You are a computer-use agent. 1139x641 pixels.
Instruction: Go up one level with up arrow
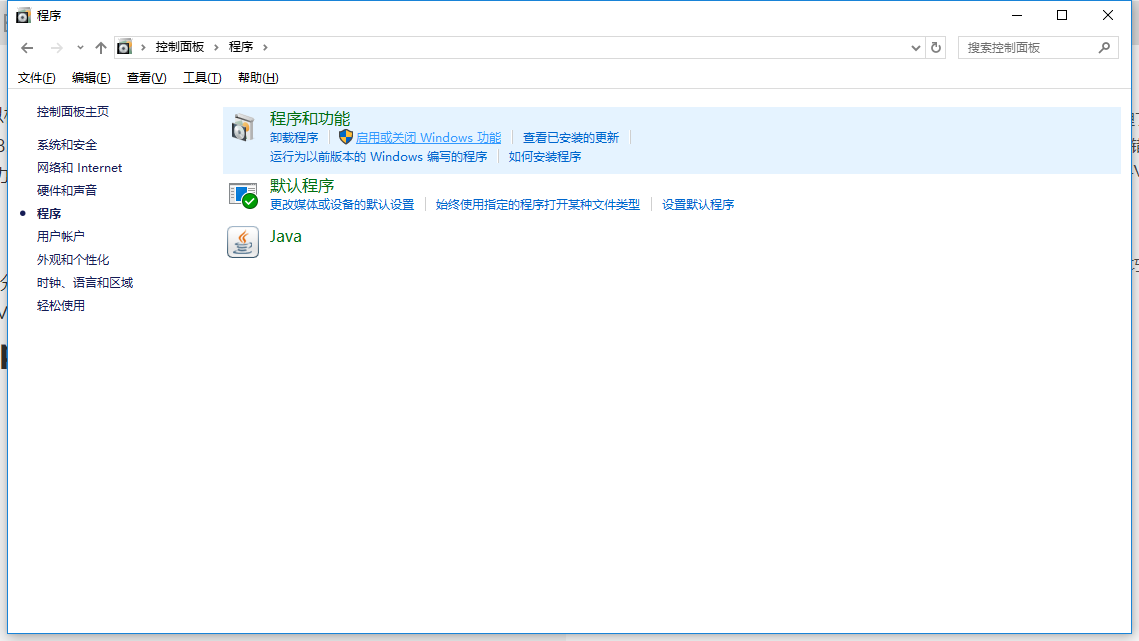click(101, 48)
